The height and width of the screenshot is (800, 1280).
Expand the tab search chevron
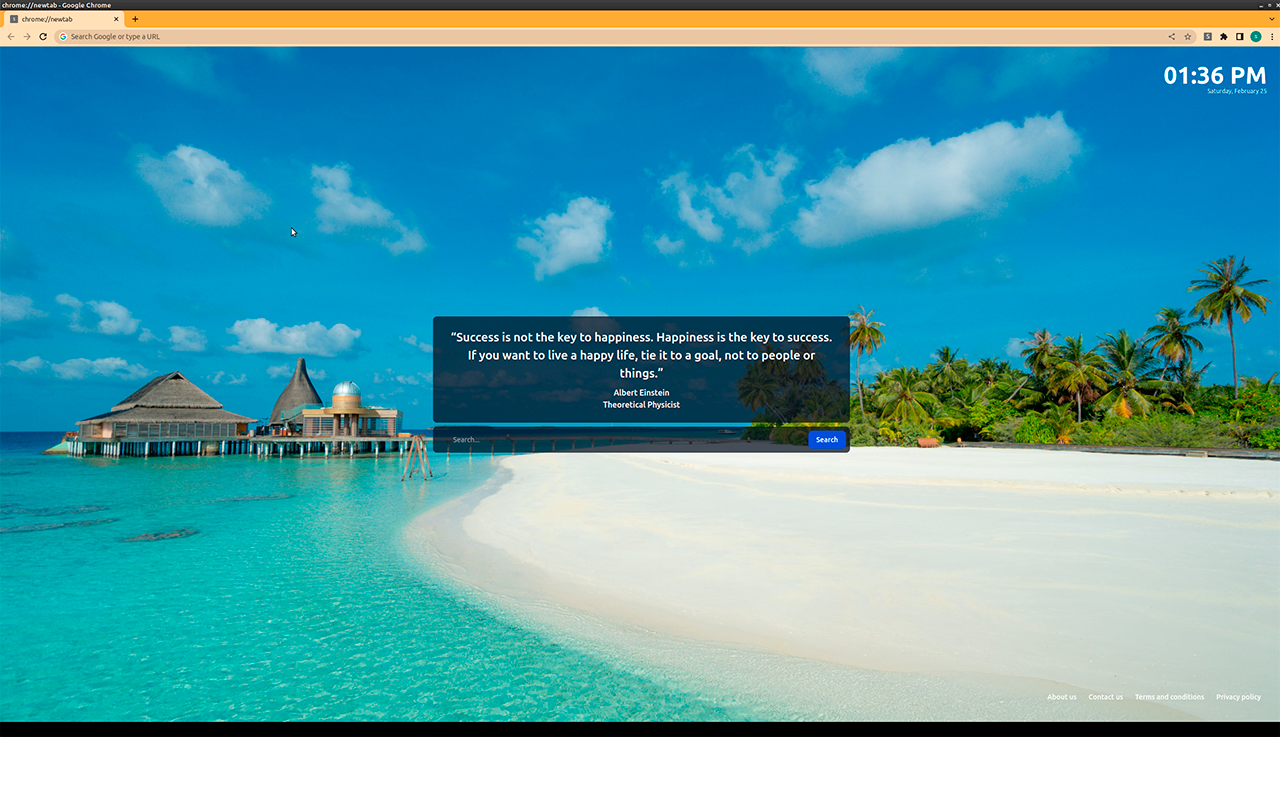(1272, 19)
